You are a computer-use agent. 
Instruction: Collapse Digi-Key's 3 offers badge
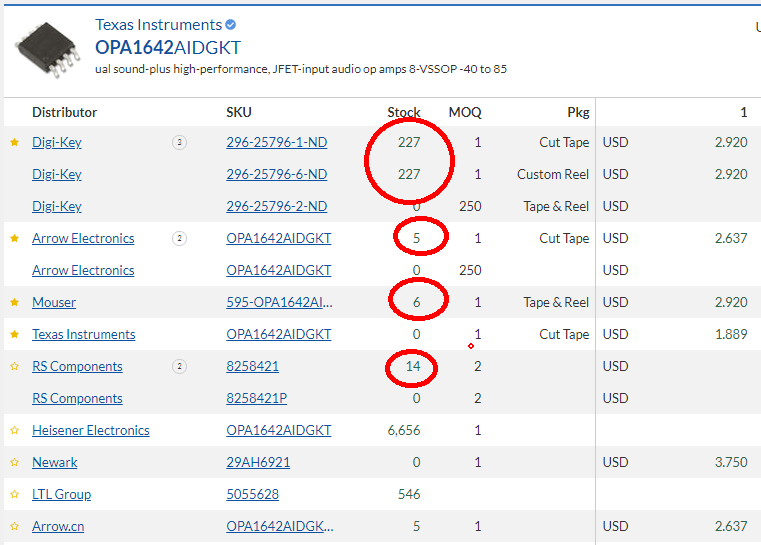[180, 142]
